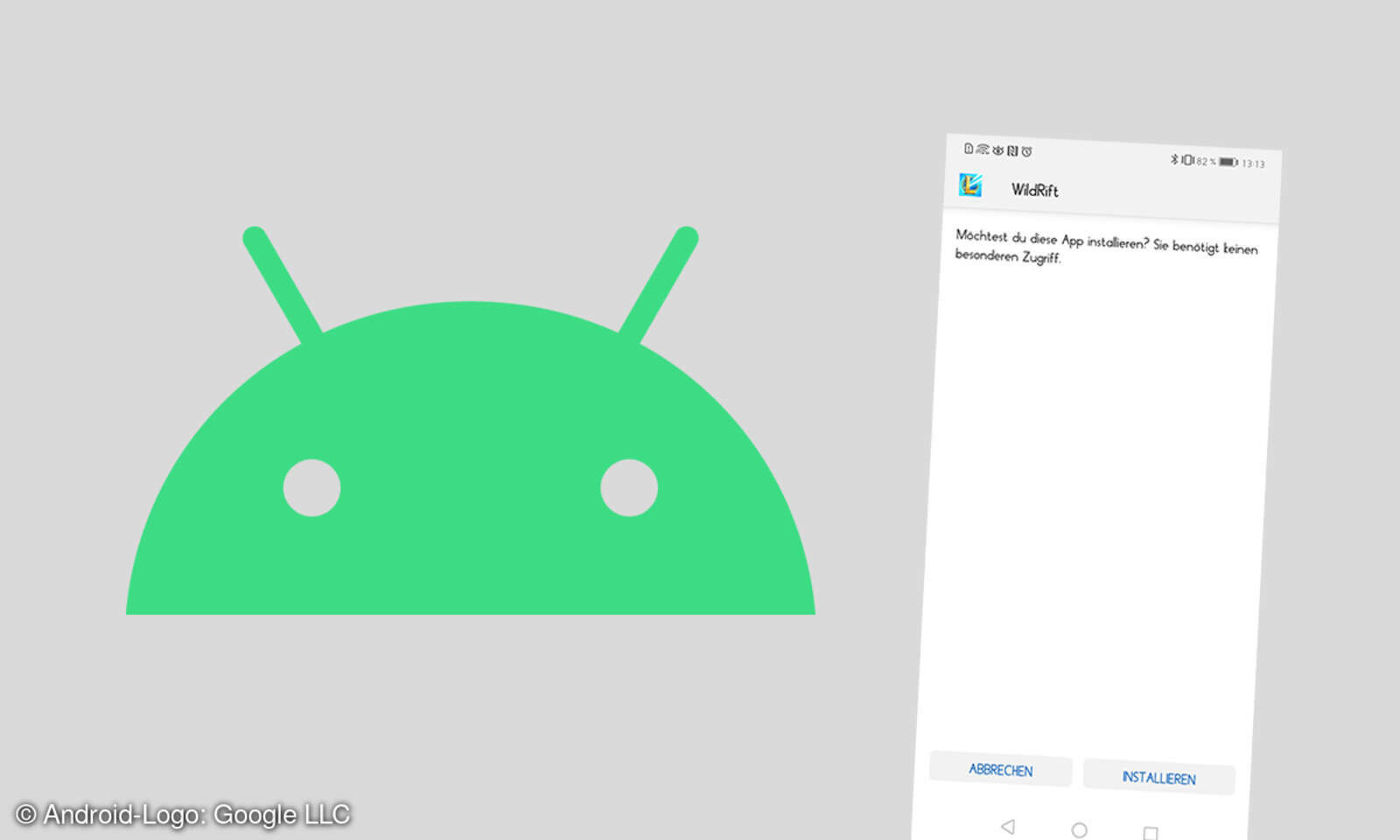Select the WildRift title text
The image size is (1400, 840).
[1035, 190]
